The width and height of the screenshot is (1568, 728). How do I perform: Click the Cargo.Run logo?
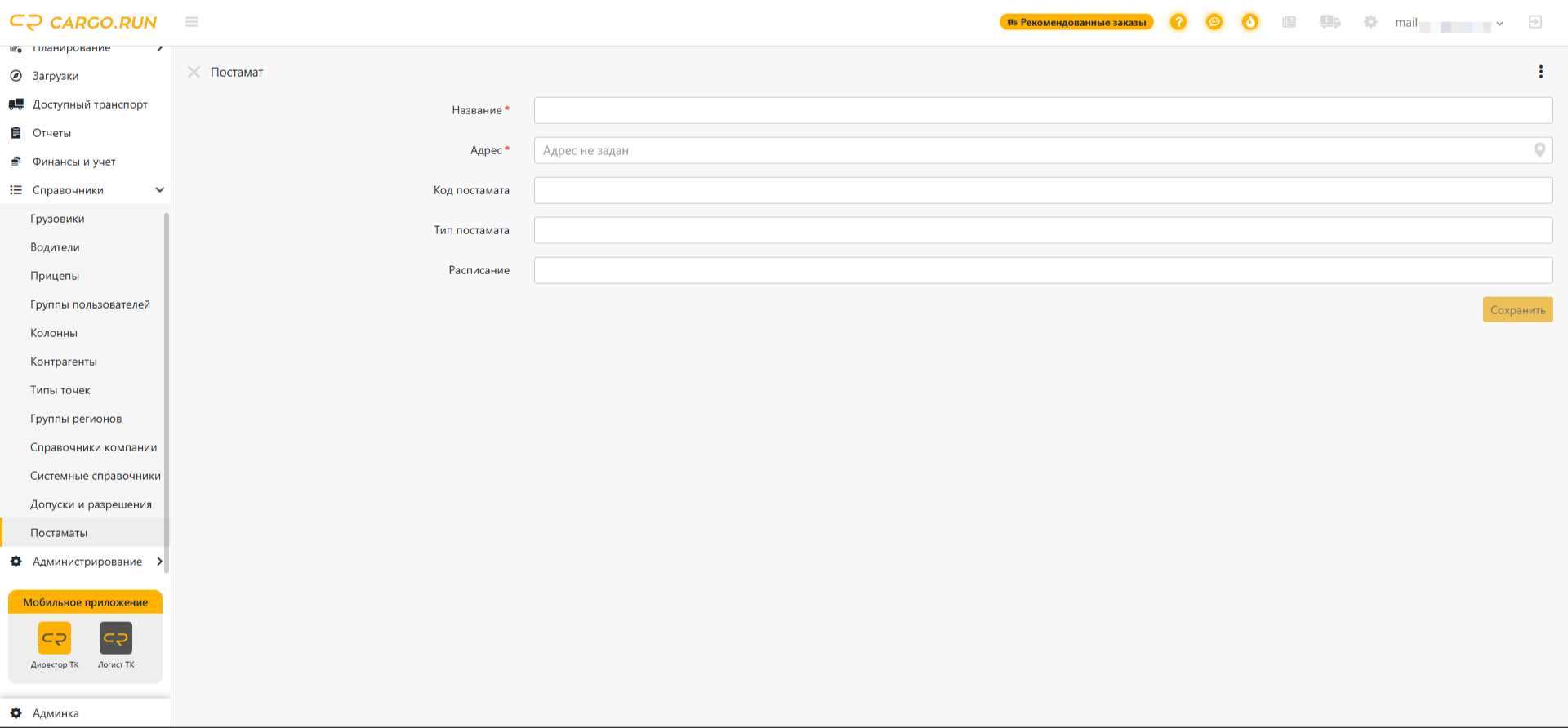(x=83, y=22)
